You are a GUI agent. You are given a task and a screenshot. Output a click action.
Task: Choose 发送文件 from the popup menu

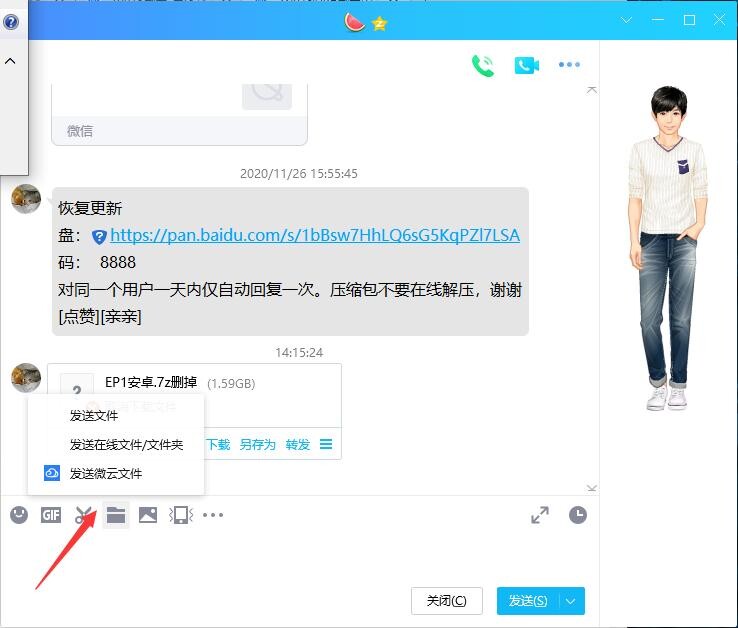[x=94, y=416]
